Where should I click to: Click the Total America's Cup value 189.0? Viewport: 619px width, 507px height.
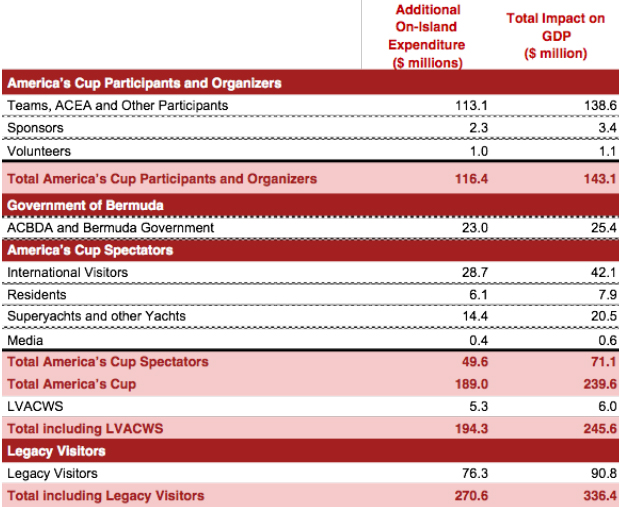[x=444, y=384]
